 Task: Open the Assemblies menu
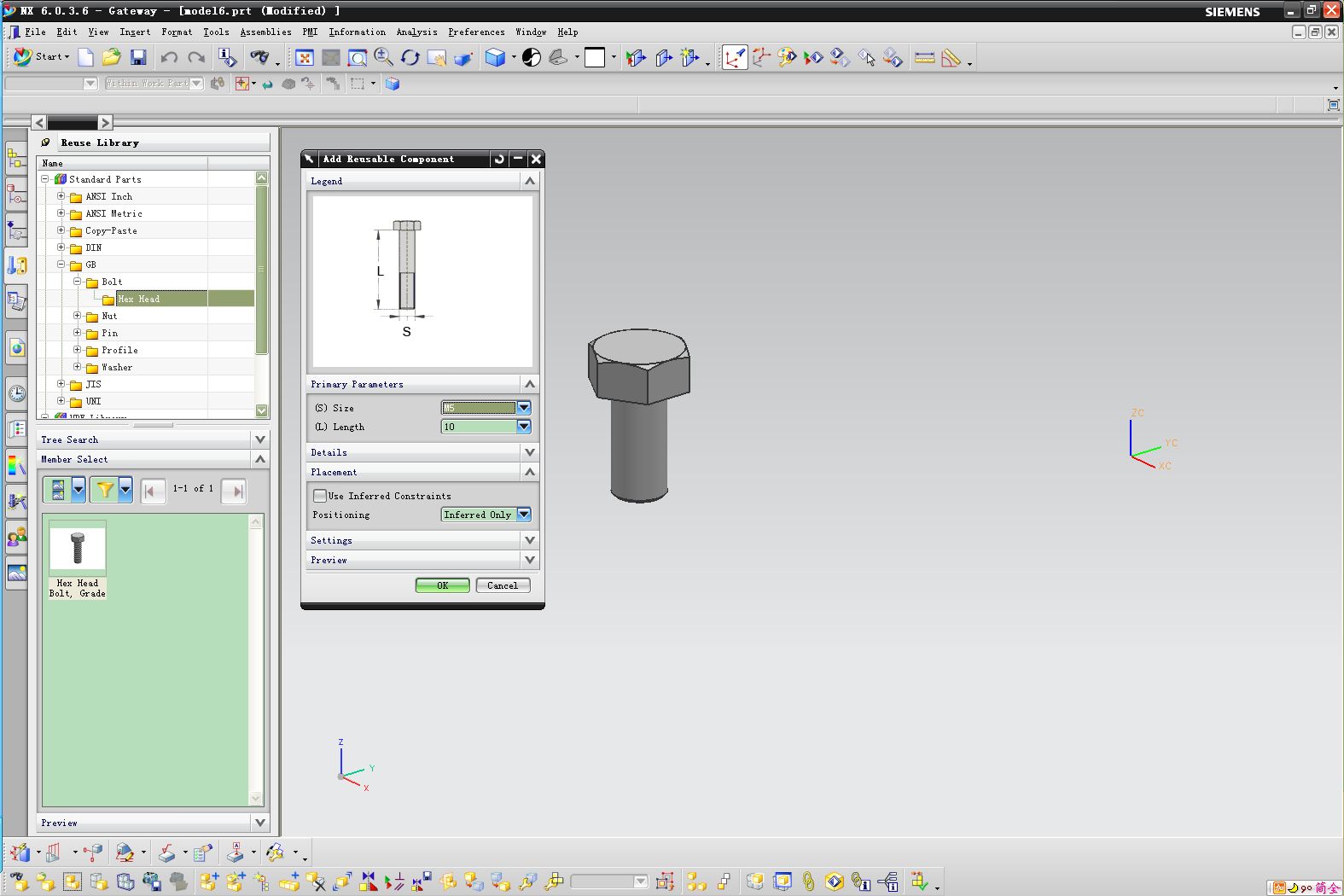click(265, 32)
